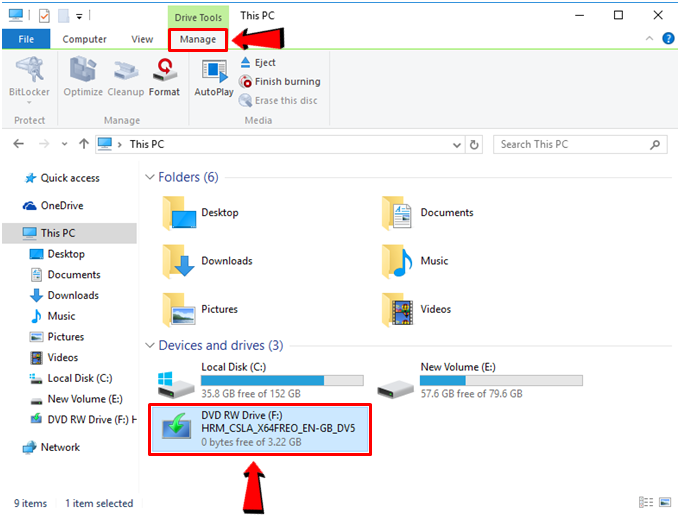680x518 pixels.
Task: Select Documents in the navigation tree
Action: 65,275
